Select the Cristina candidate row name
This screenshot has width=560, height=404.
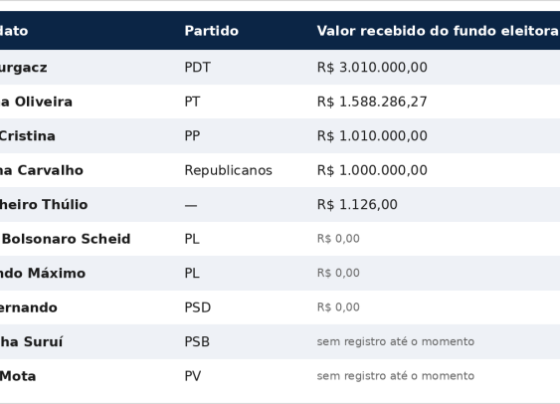[x=28, y=136]
